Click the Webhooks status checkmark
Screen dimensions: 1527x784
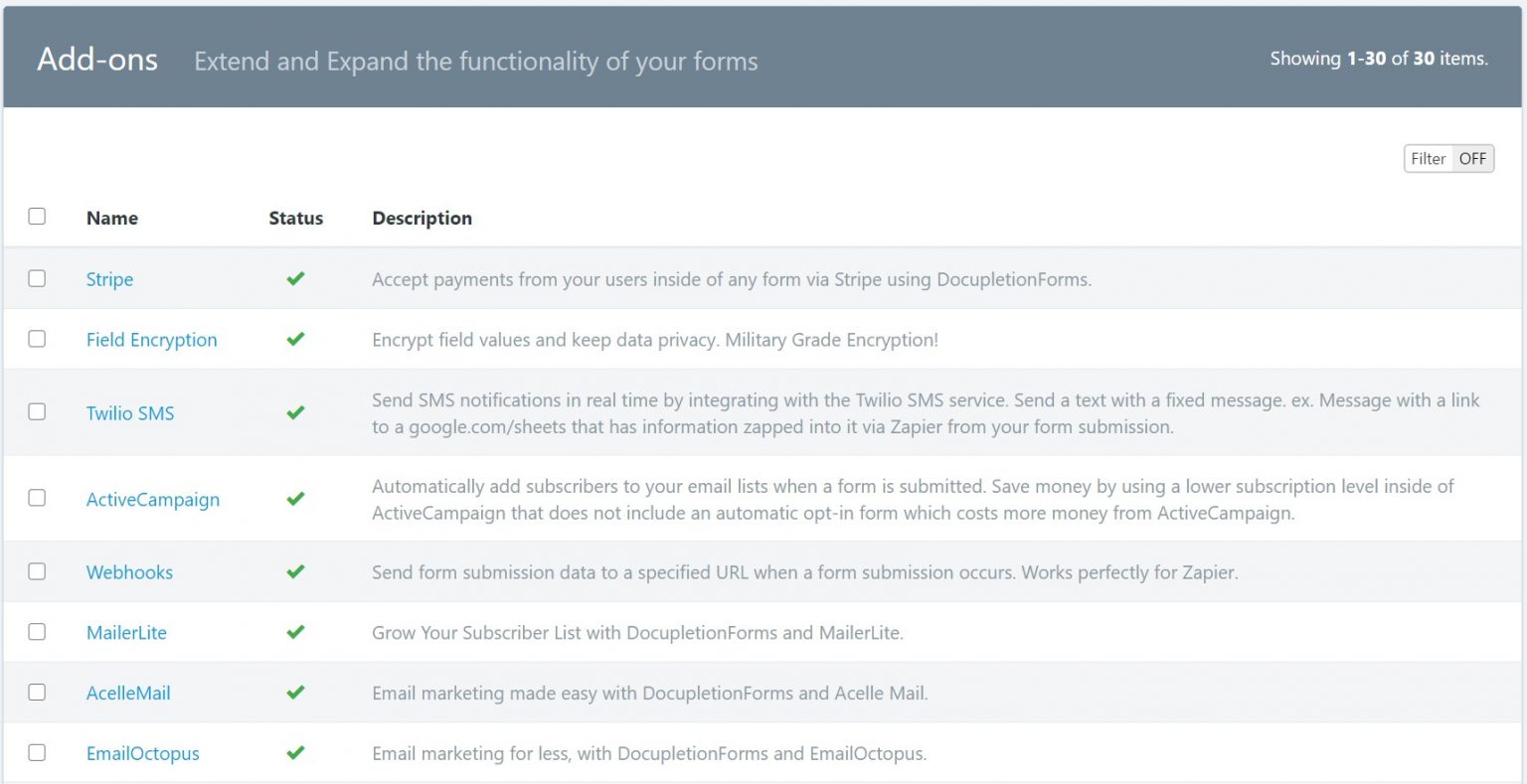coord(295,572)
